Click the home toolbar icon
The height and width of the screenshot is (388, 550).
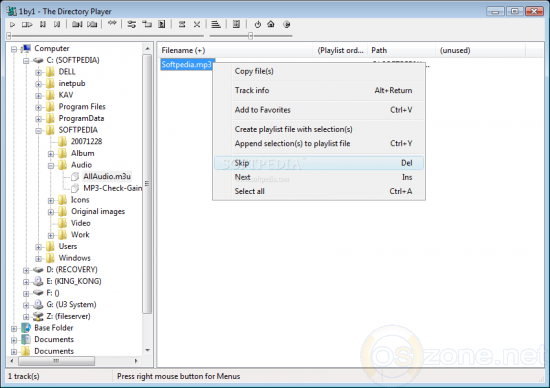click(x=271, y=24)
